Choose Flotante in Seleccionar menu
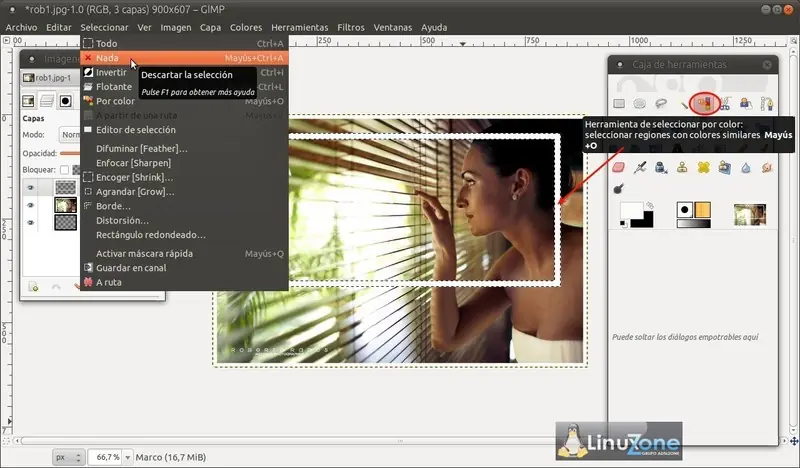This screenshot has width=800, height=468. click(184, 87)
